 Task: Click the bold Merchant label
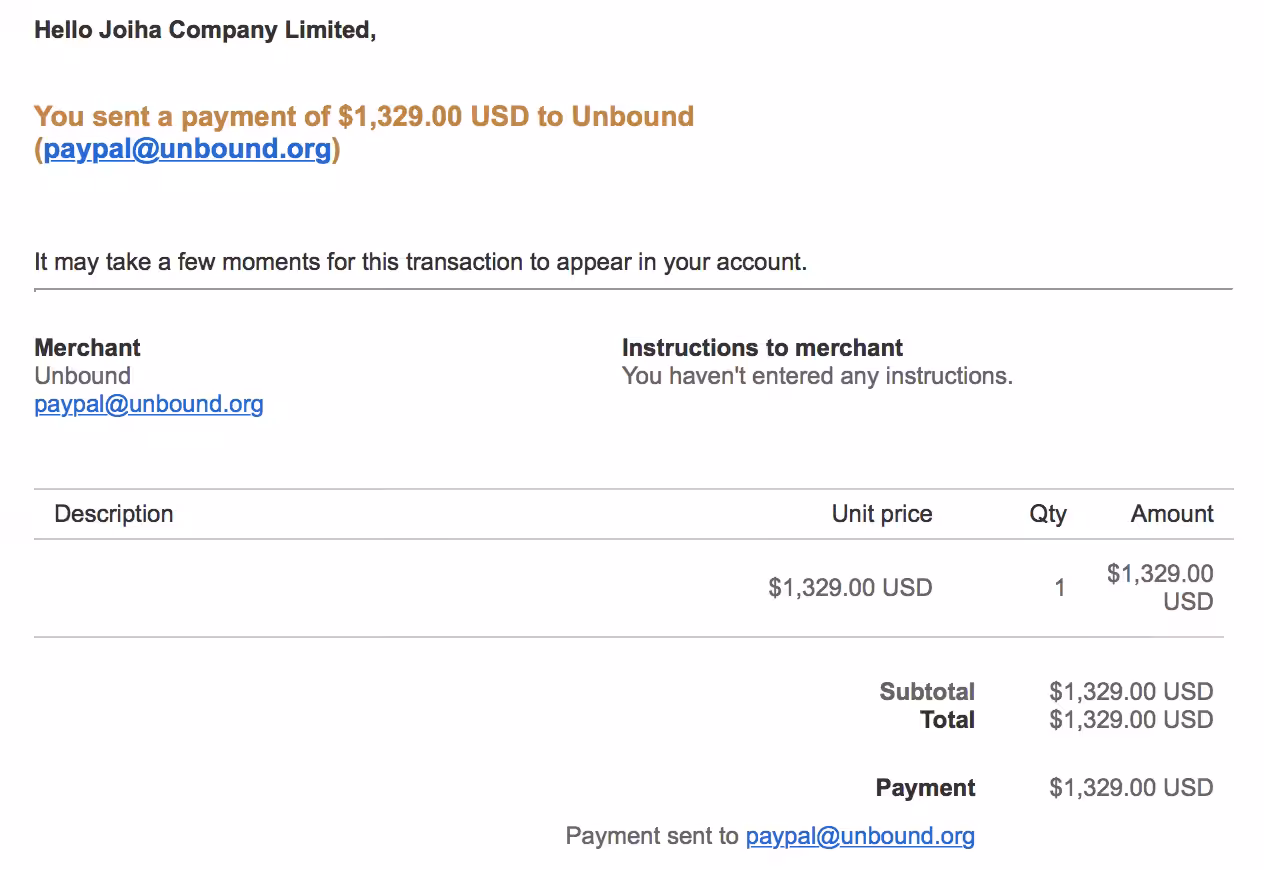pyautogui.click(x=87, y=348)
